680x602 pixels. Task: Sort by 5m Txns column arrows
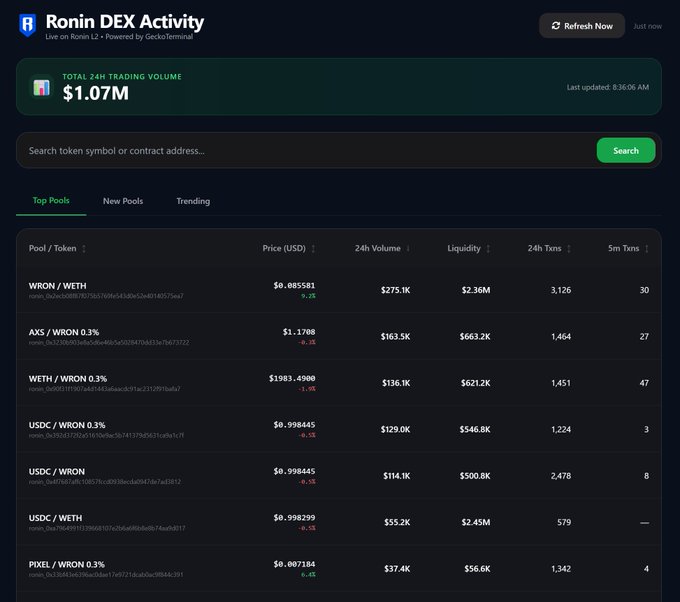(x=646, y=249)
